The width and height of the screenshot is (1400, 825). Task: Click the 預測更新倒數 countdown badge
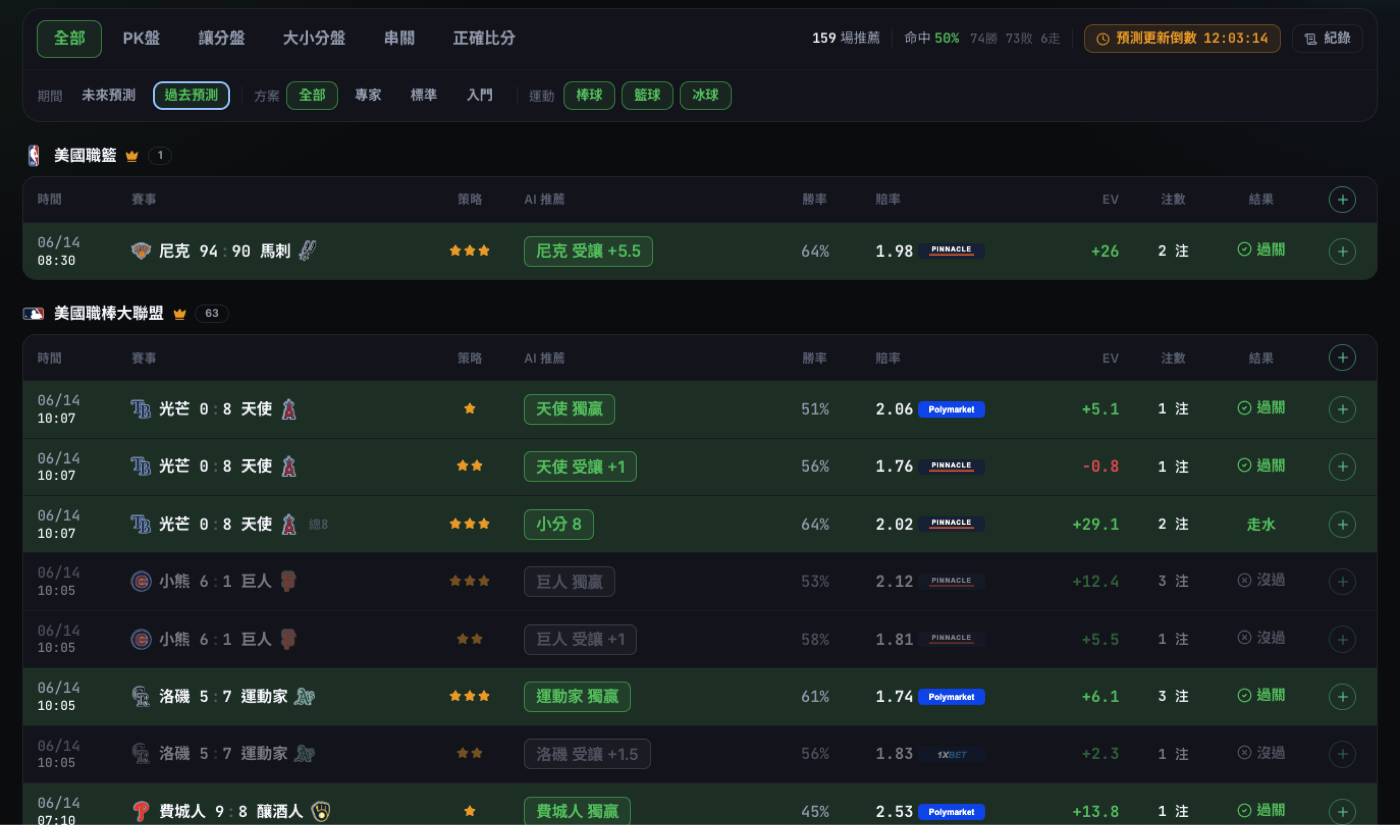tap(1182, 39)
